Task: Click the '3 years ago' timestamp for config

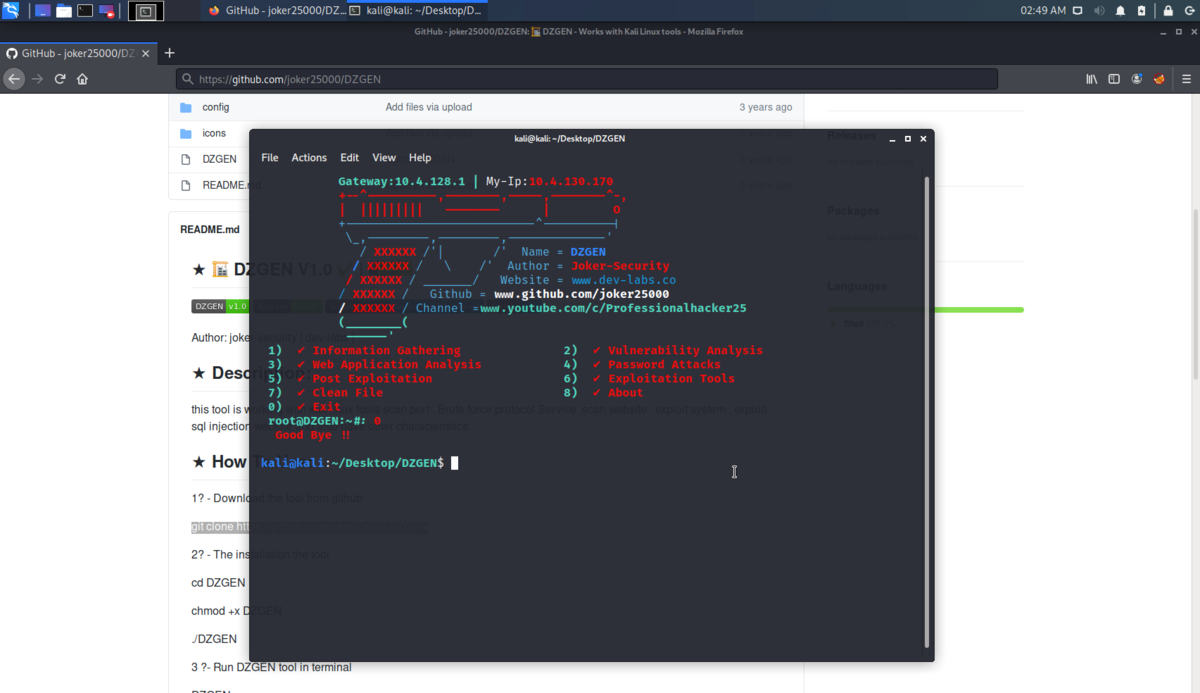Action: pos(766,107)
